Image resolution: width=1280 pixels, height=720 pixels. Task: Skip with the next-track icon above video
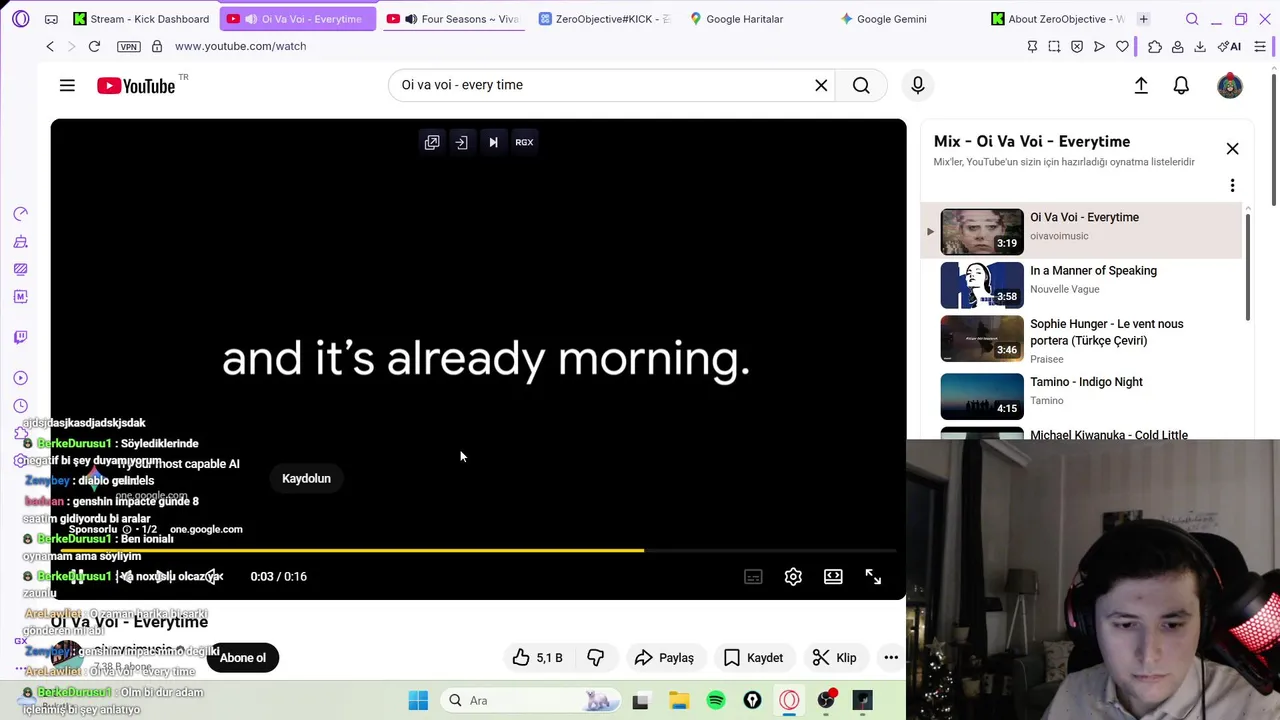(493, 142)
